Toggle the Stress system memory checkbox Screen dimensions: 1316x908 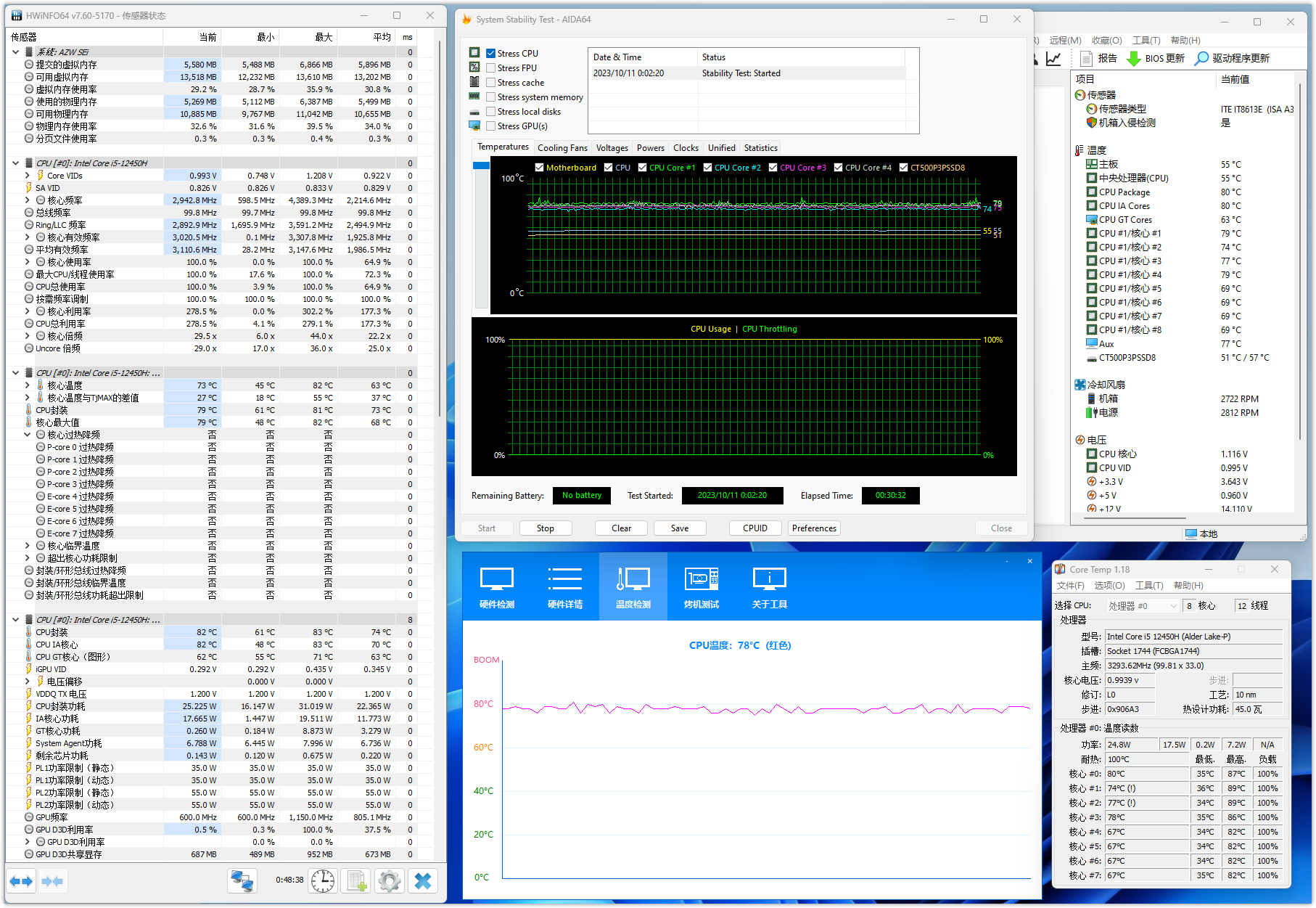click(491, 97)
